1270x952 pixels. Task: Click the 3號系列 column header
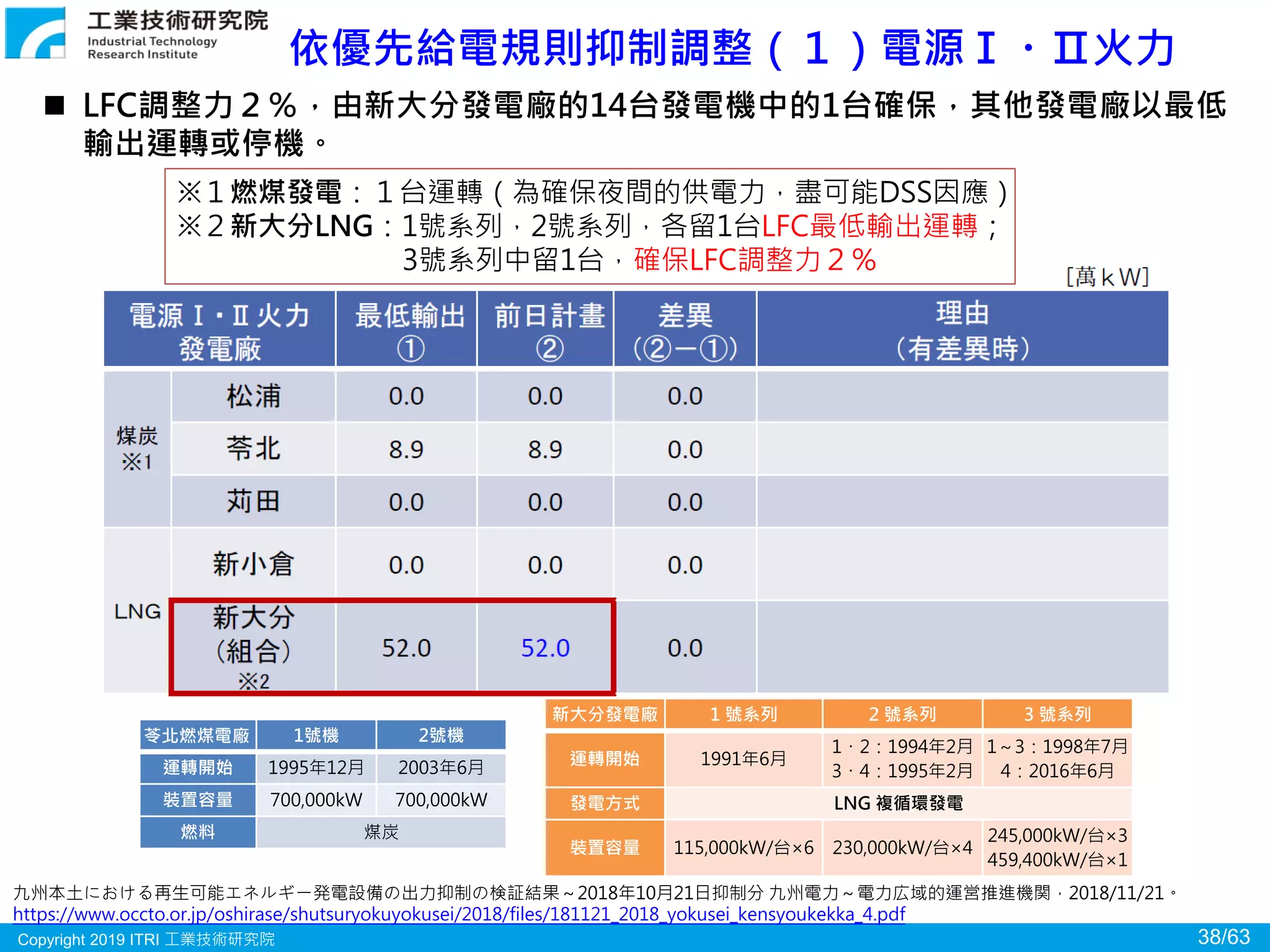click(1057, 714)
